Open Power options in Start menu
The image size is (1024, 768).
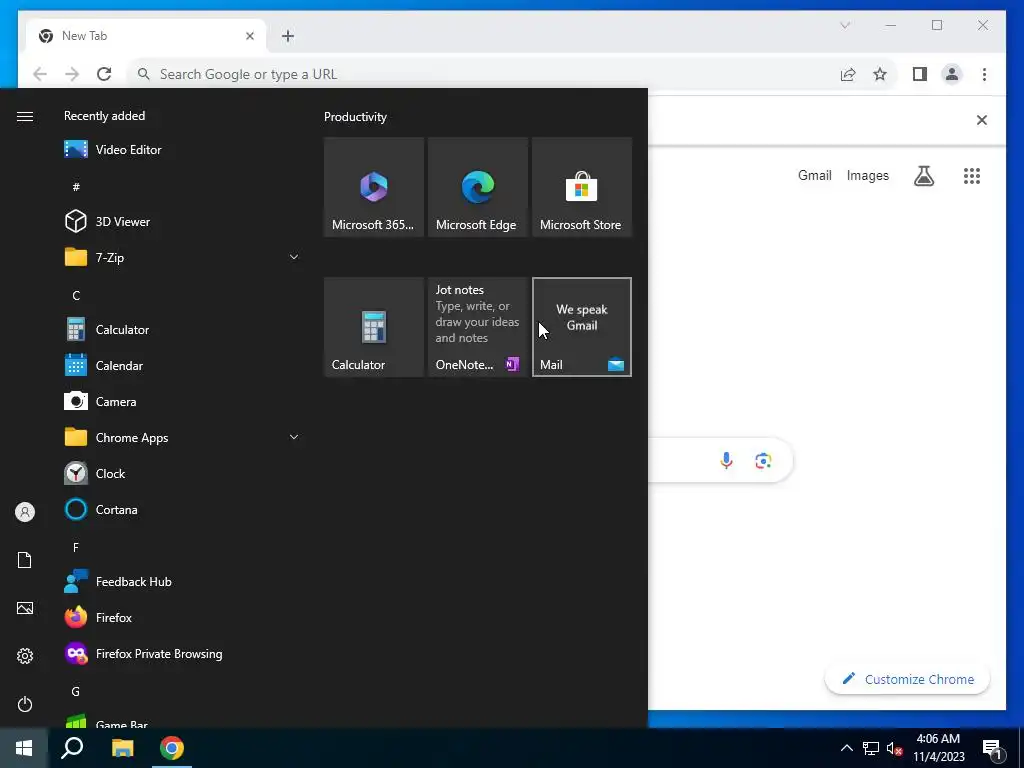click(x=25, y=704)
